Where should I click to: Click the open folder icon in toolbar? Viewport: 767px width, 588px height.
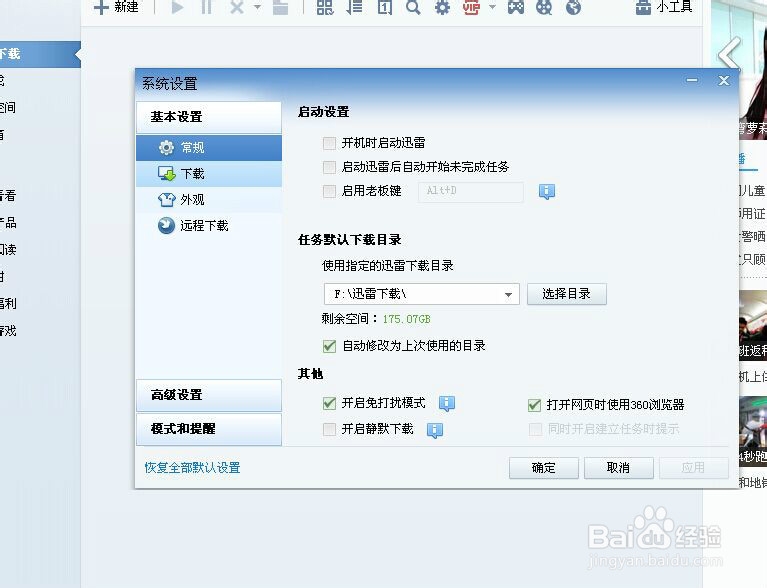point(280,7)
